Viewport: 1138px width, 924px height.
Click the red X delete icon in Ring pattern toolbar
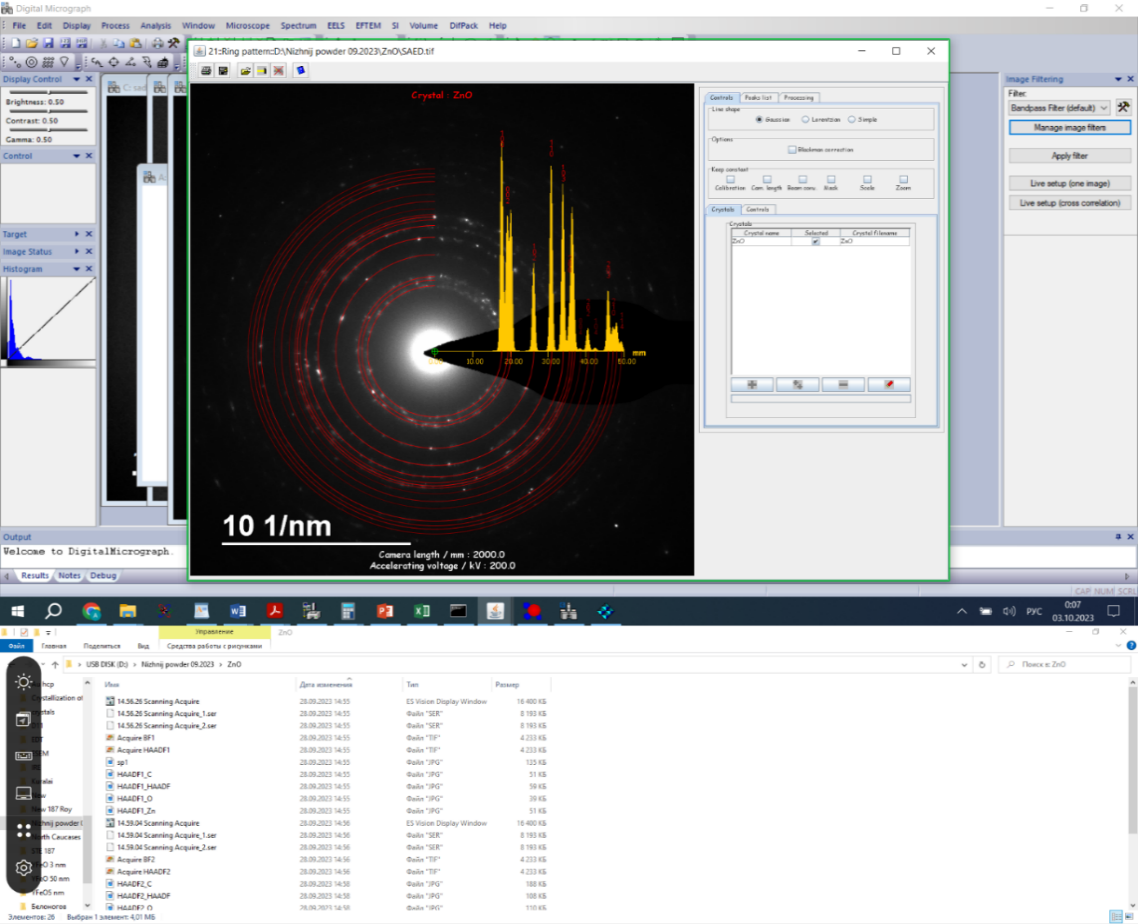278,70
